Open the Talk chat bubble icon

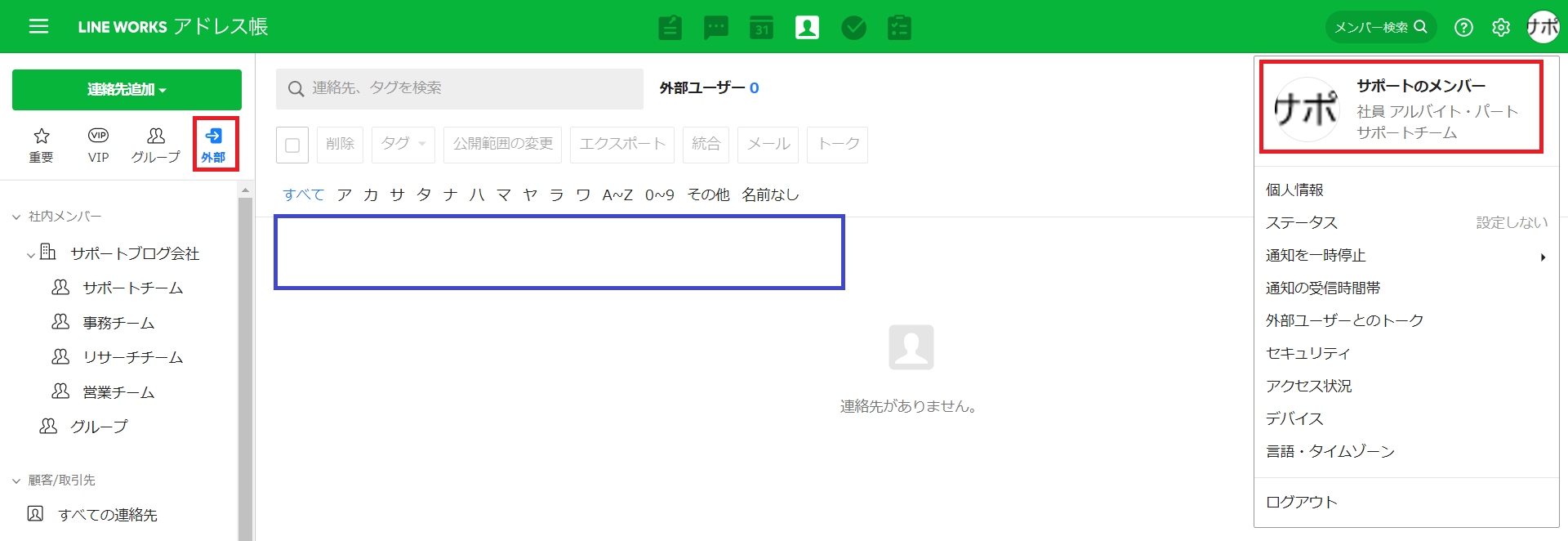[715, 28]
